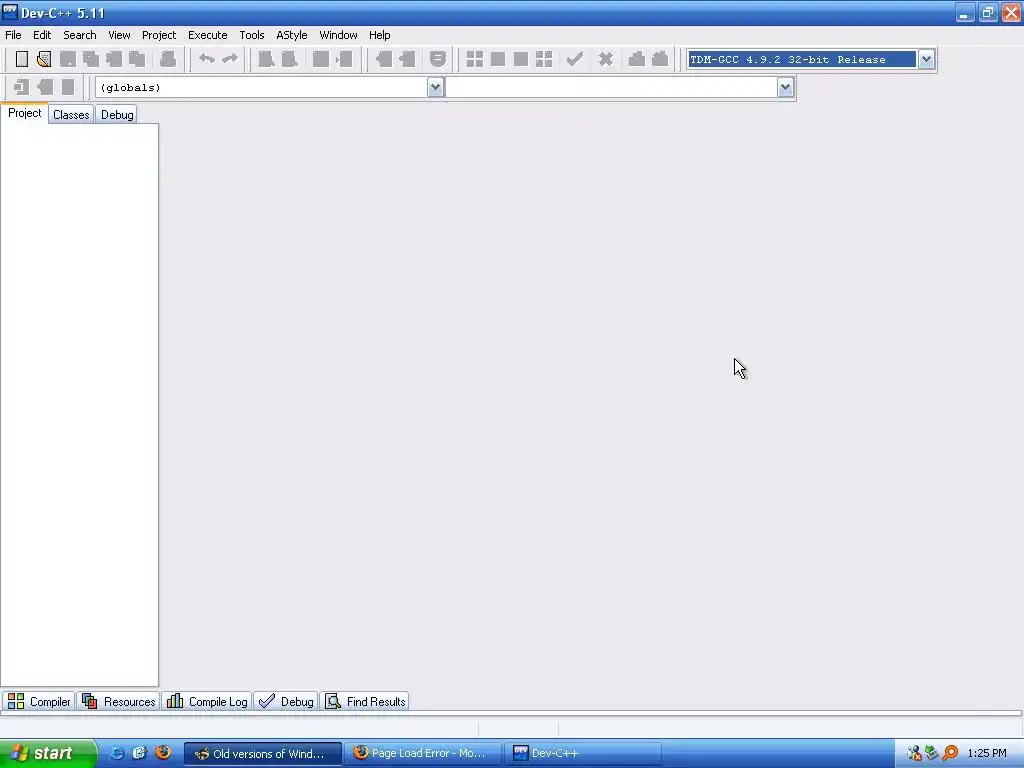The image size is (1024, 768).
Task: Click the Delete Profiling Information icon
Action: (x=660, y=59)
